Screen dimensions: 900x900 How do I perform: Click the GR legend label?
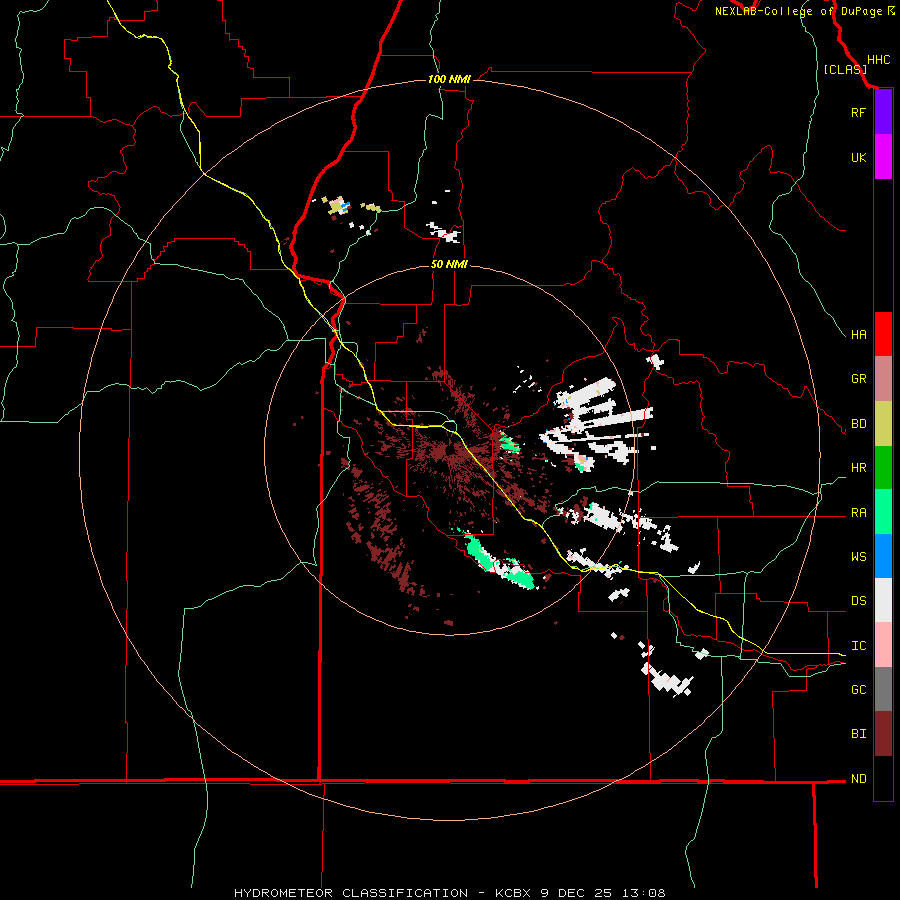pos(858,379)
